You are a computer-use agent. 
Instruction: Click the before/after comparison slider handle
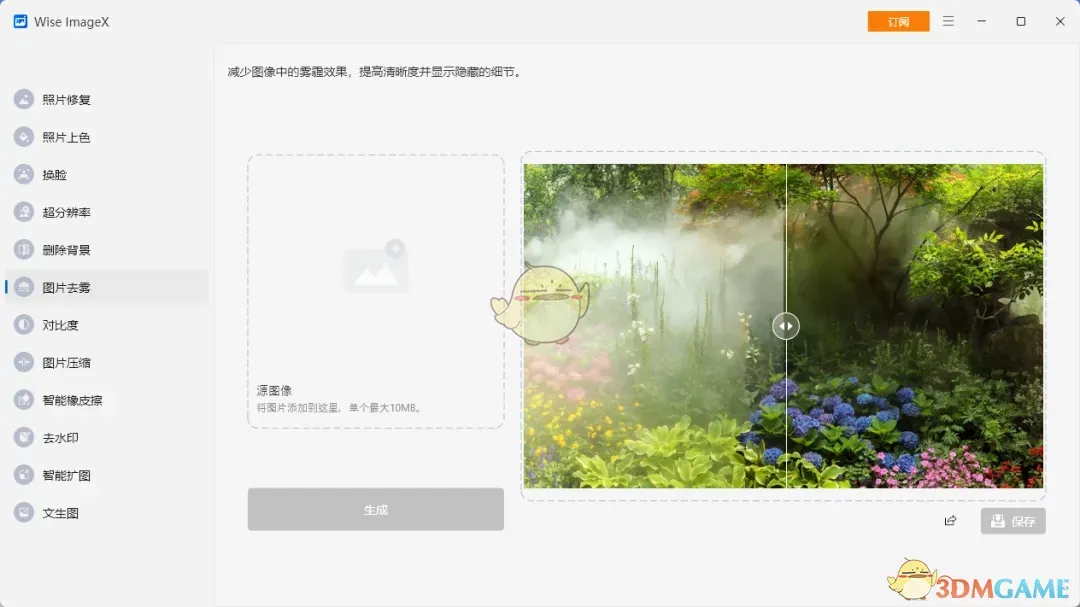point(786,326)
